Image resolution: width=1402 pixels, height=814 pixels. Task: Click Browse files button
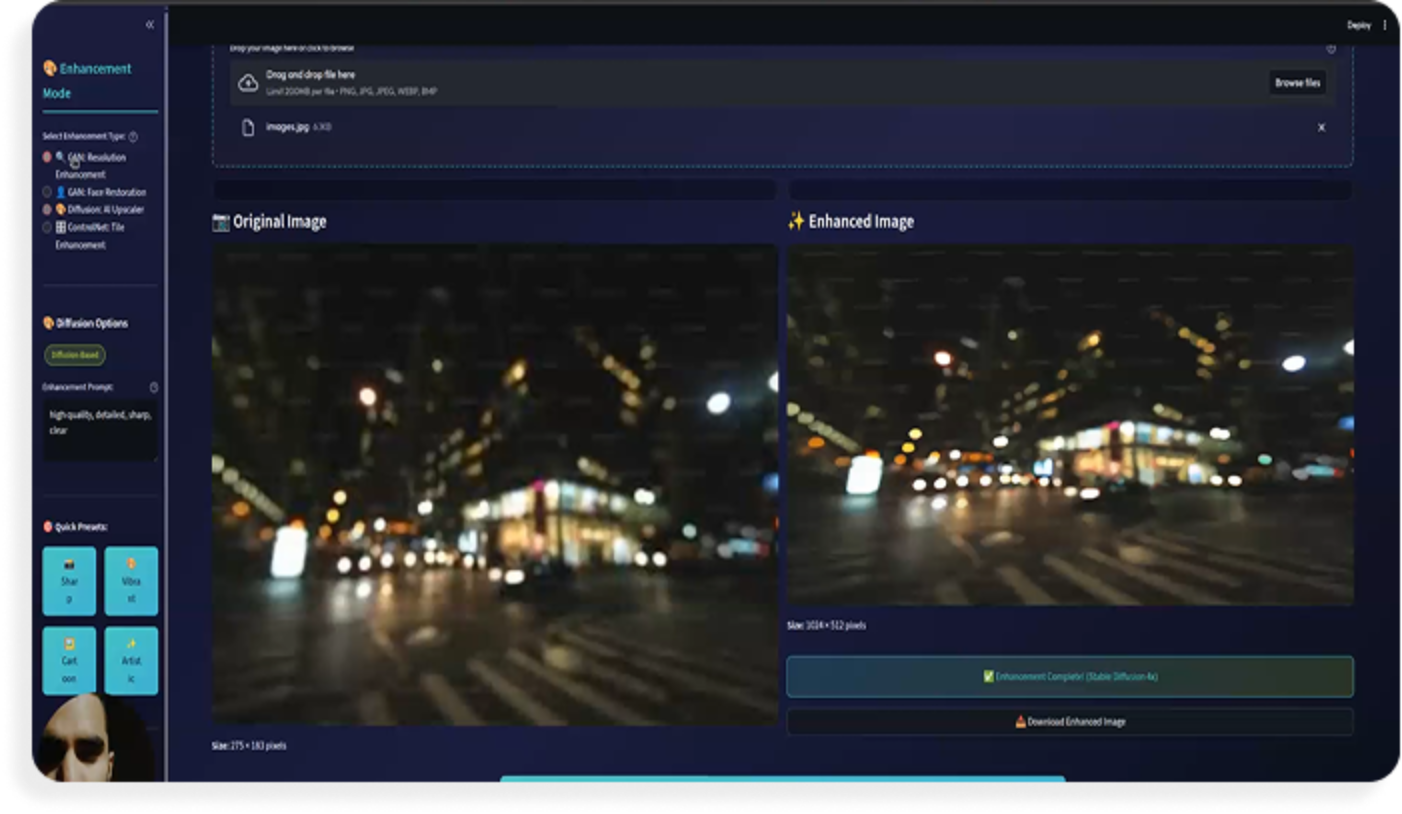click(1297, 83)
